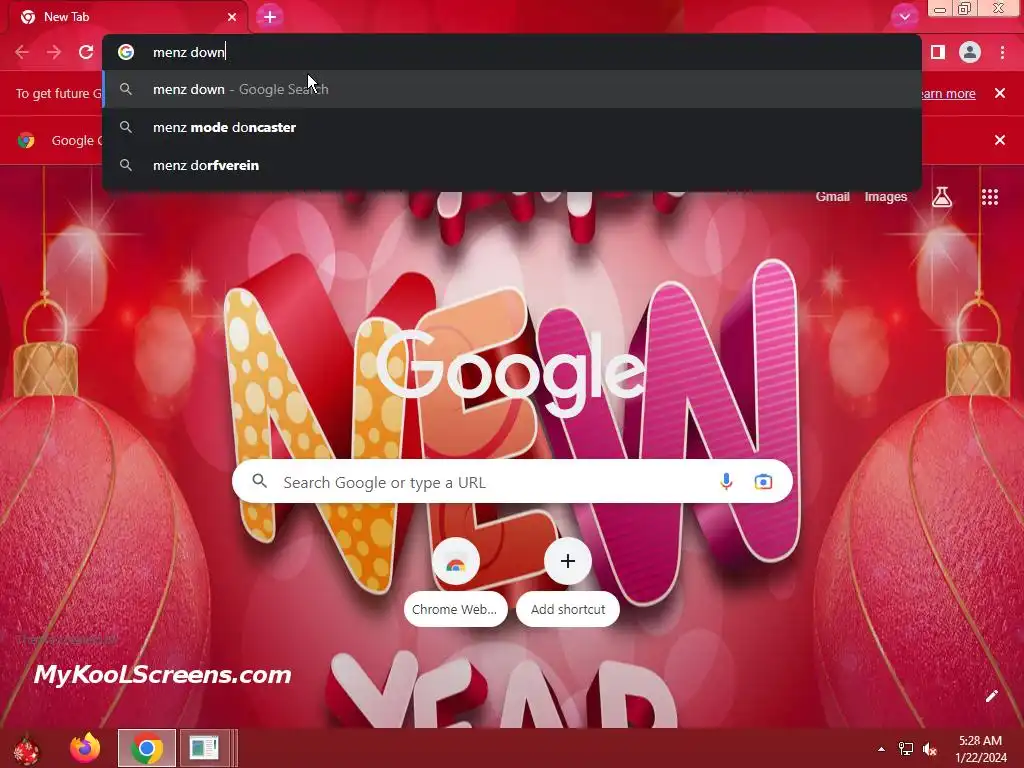Image resolution: width=1024 pixels, height=768 pixels.
Task: Customize this page with pencil icon
Action: [991, 696]
